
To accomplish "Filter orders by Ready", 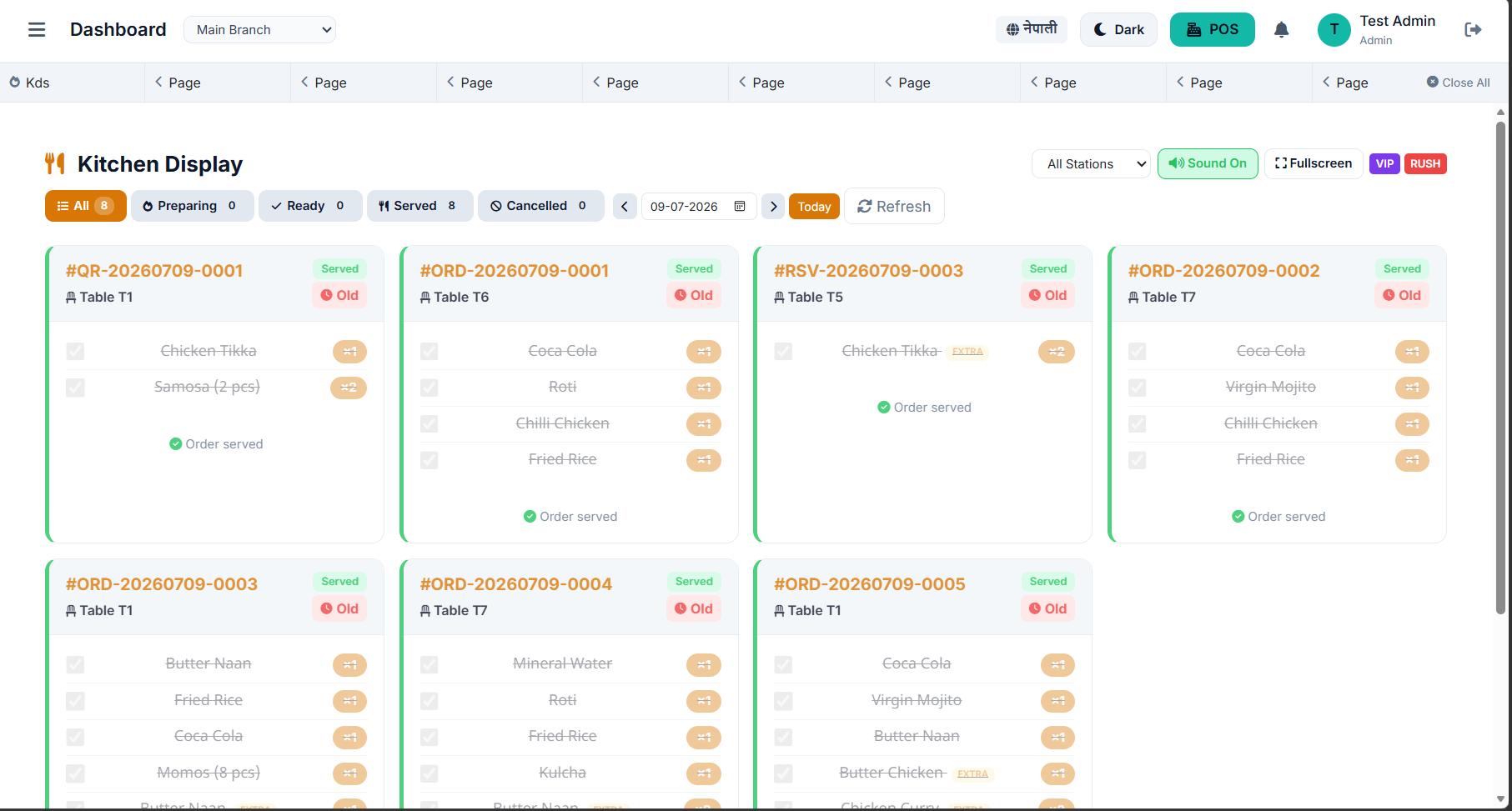I will coord(310,206).
